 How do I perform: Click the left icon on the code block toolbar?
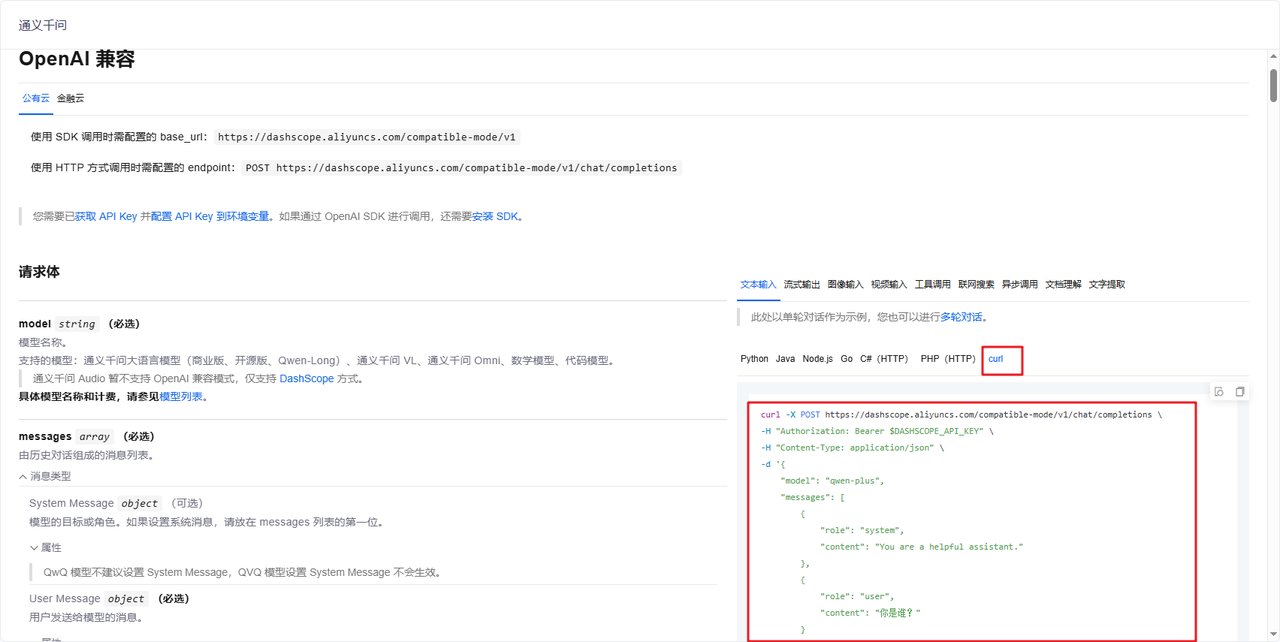pyautogui.click(x=1219, y=392)
